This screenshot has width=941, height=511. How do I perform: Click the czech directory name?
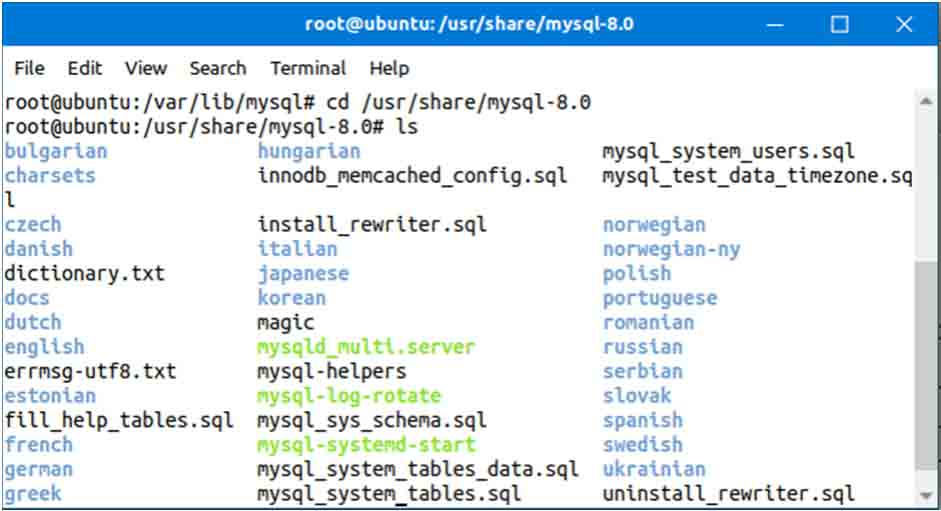[33, 225]
